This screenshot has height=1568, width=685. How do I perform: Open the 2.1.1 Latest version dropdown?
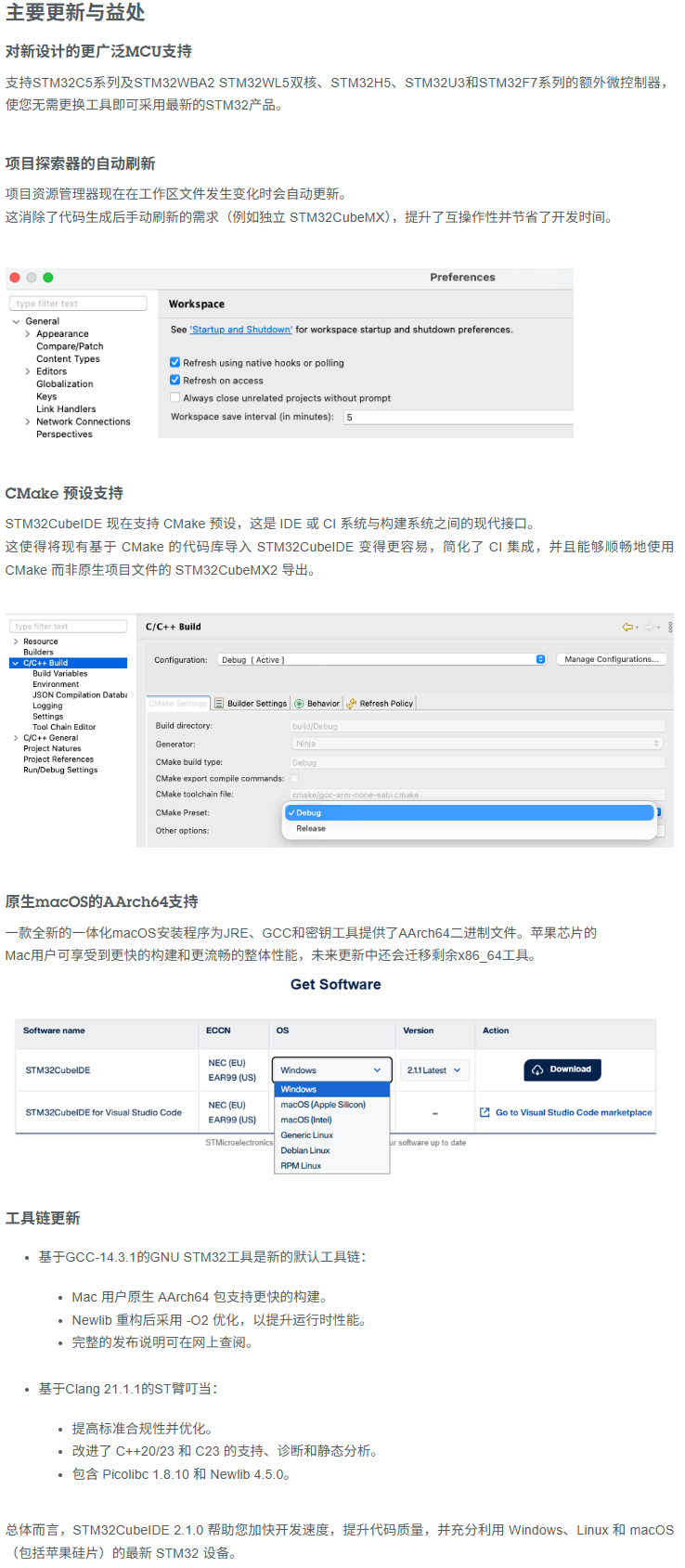(434, 1070)
